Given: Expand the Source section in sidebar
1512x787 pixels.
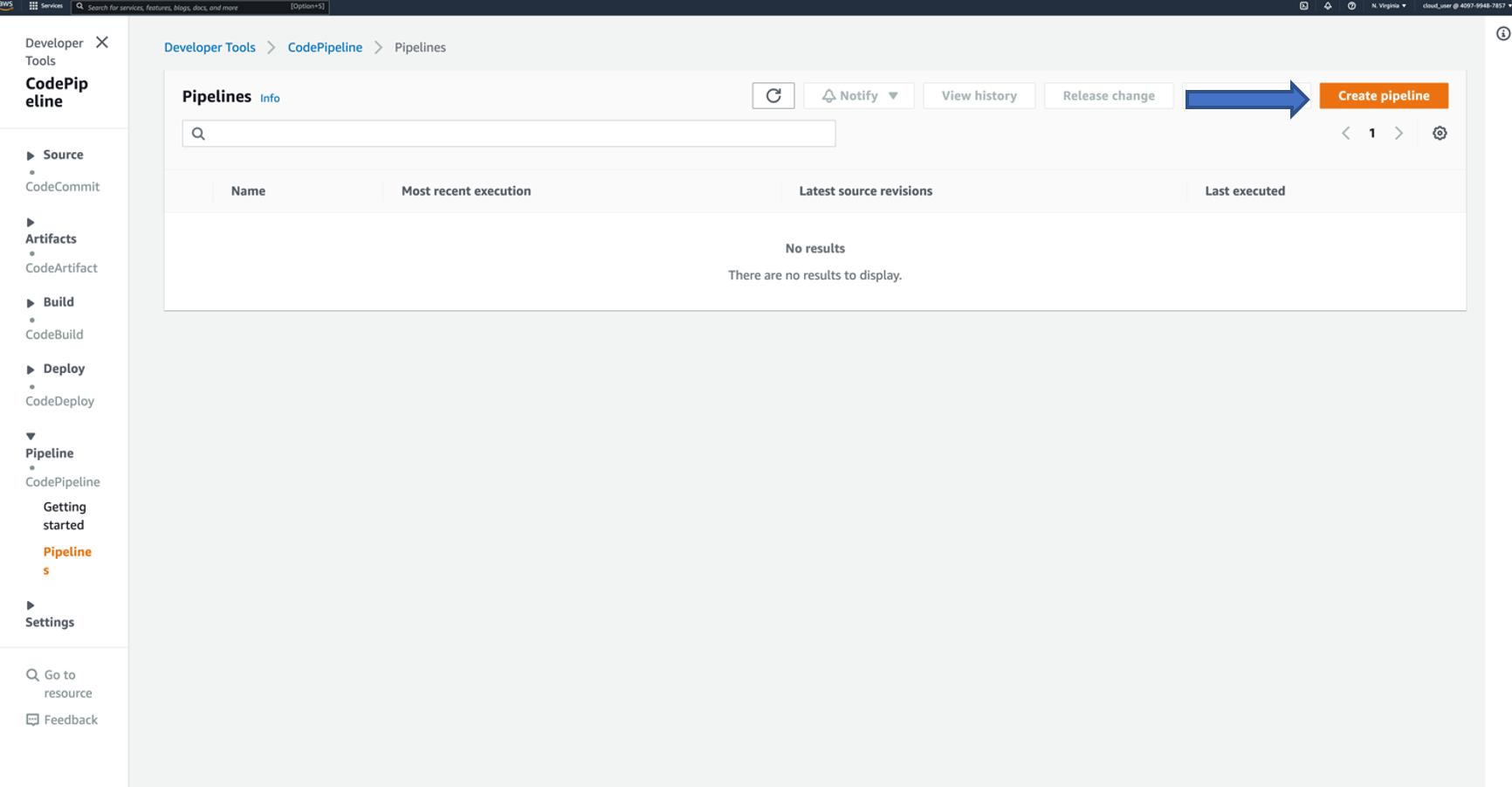Looking at the screenshot, I should pos(31,155).
